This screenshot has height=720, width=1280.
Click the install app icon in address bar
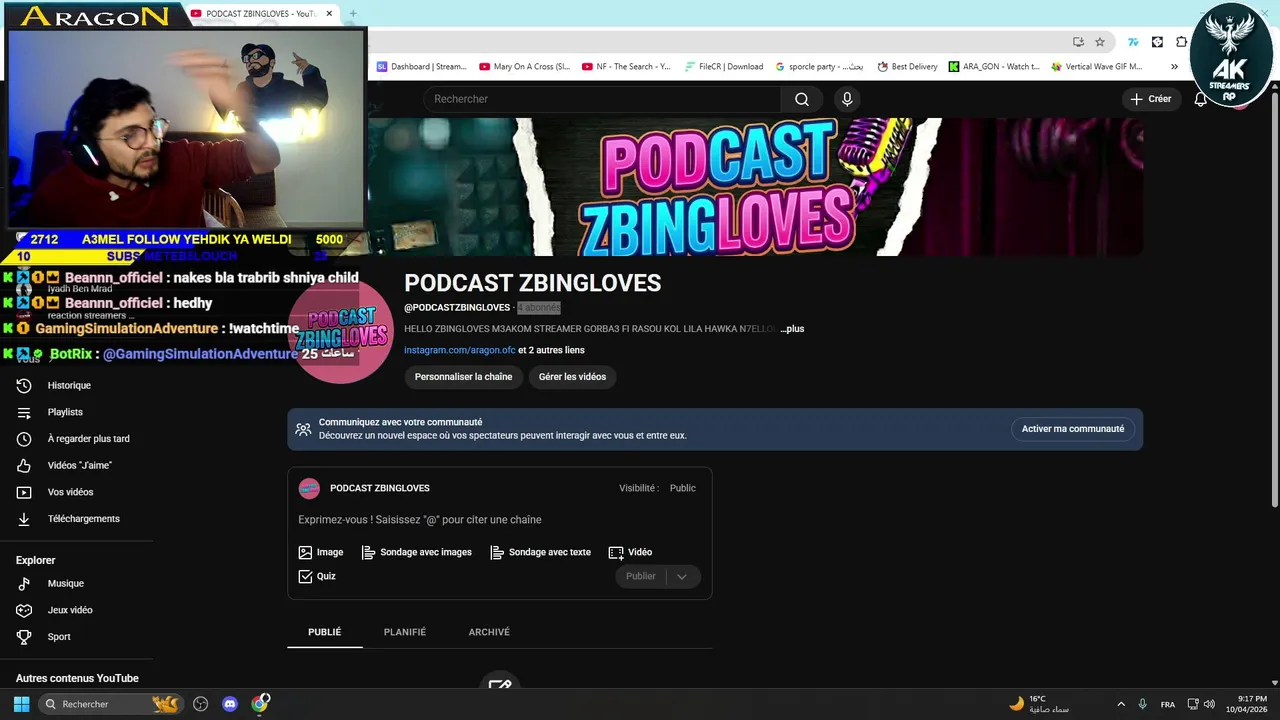coord(1078,42)
